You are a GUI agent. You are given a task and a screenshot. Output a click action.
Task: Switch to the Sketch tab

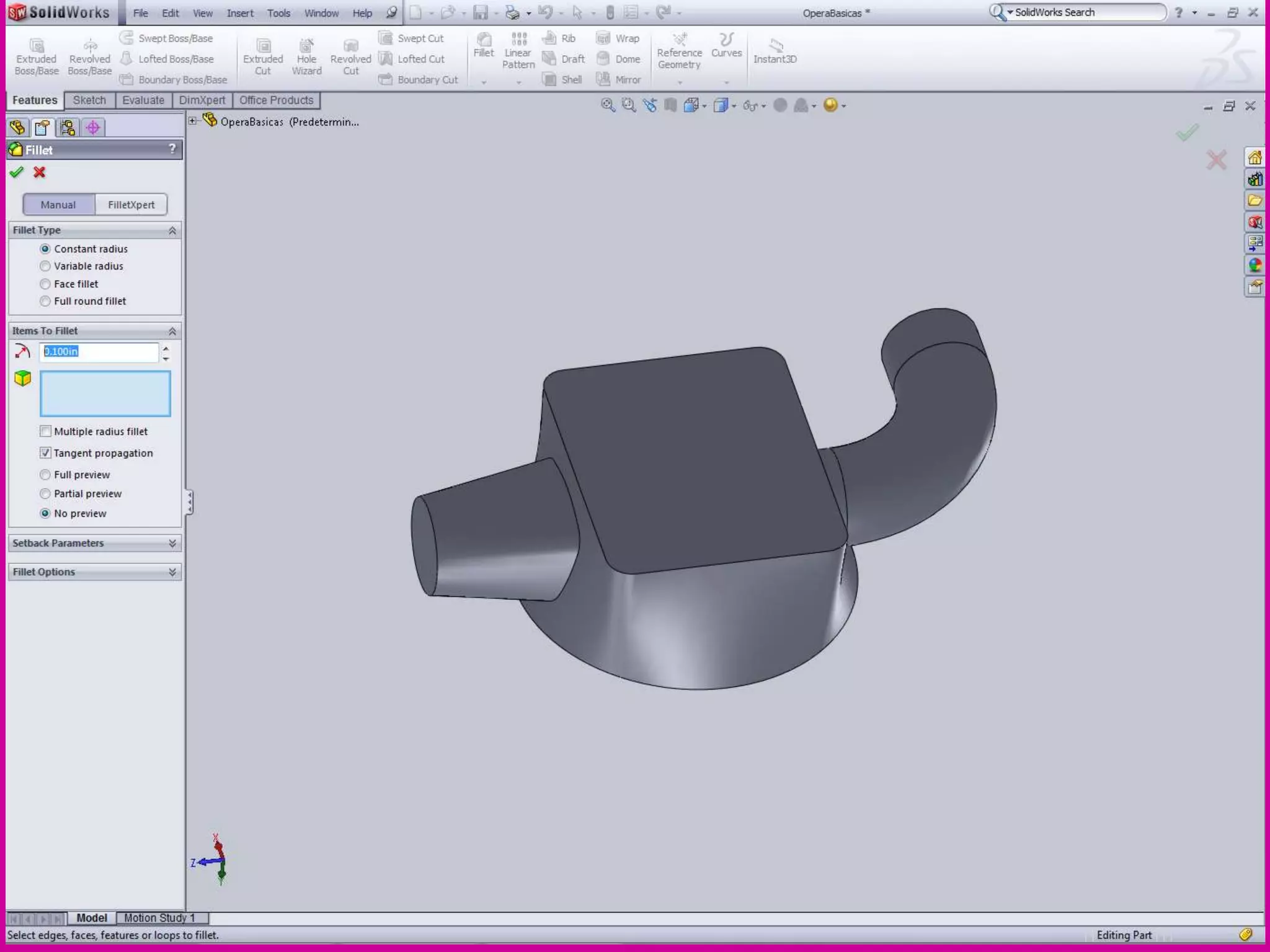click(x=89, y=100)
